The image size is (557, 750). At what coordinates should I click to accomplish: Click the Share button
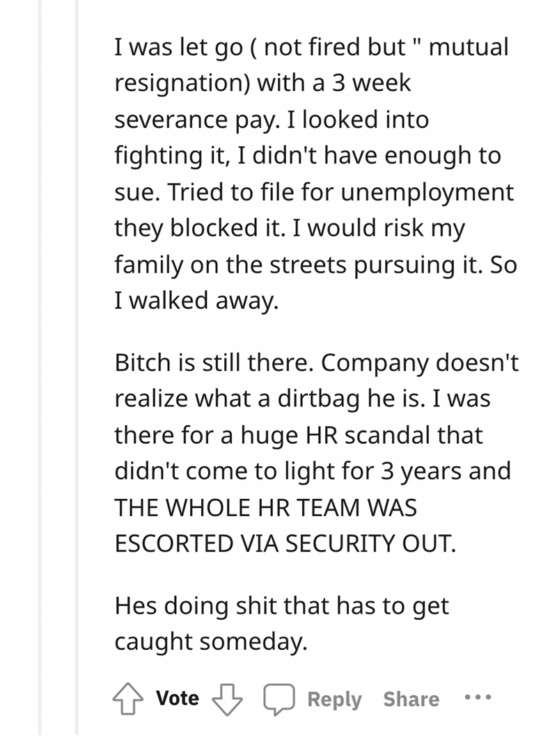pos(411,699)
